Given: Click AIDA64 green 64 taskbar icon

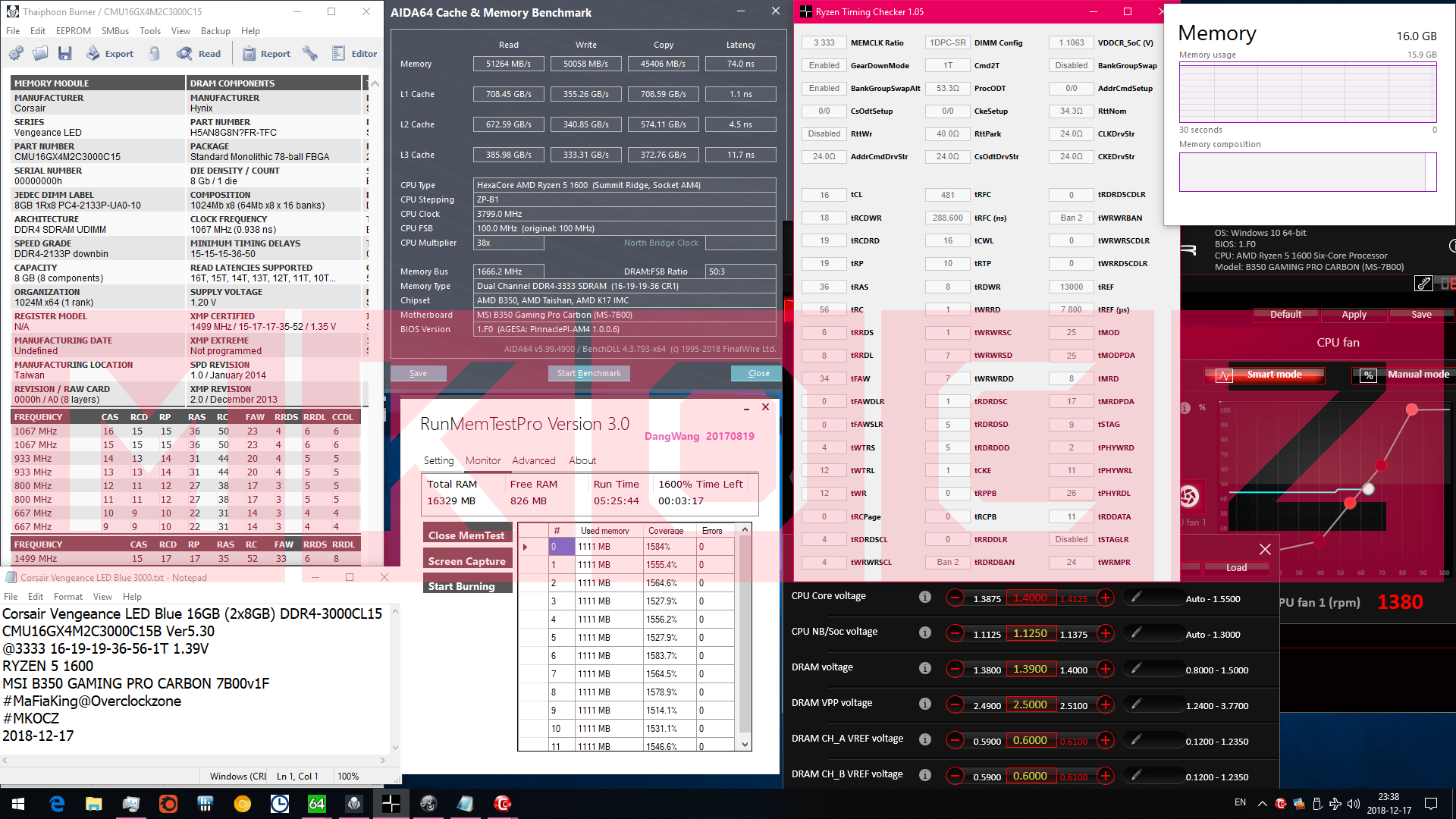Looking at the screenshot, I should coord(316,803).
